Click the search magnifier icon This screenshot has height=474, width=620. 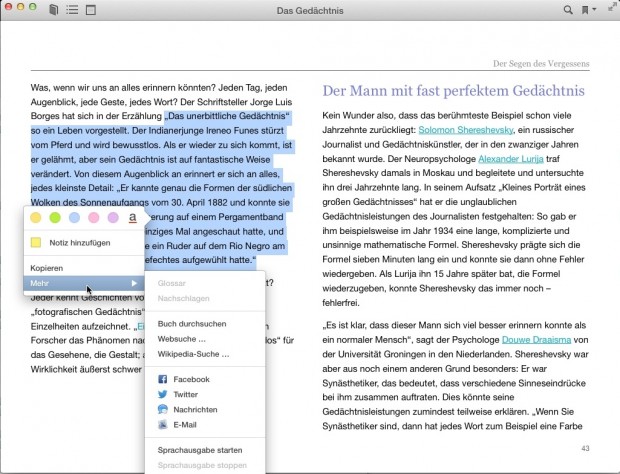(568, 10)
